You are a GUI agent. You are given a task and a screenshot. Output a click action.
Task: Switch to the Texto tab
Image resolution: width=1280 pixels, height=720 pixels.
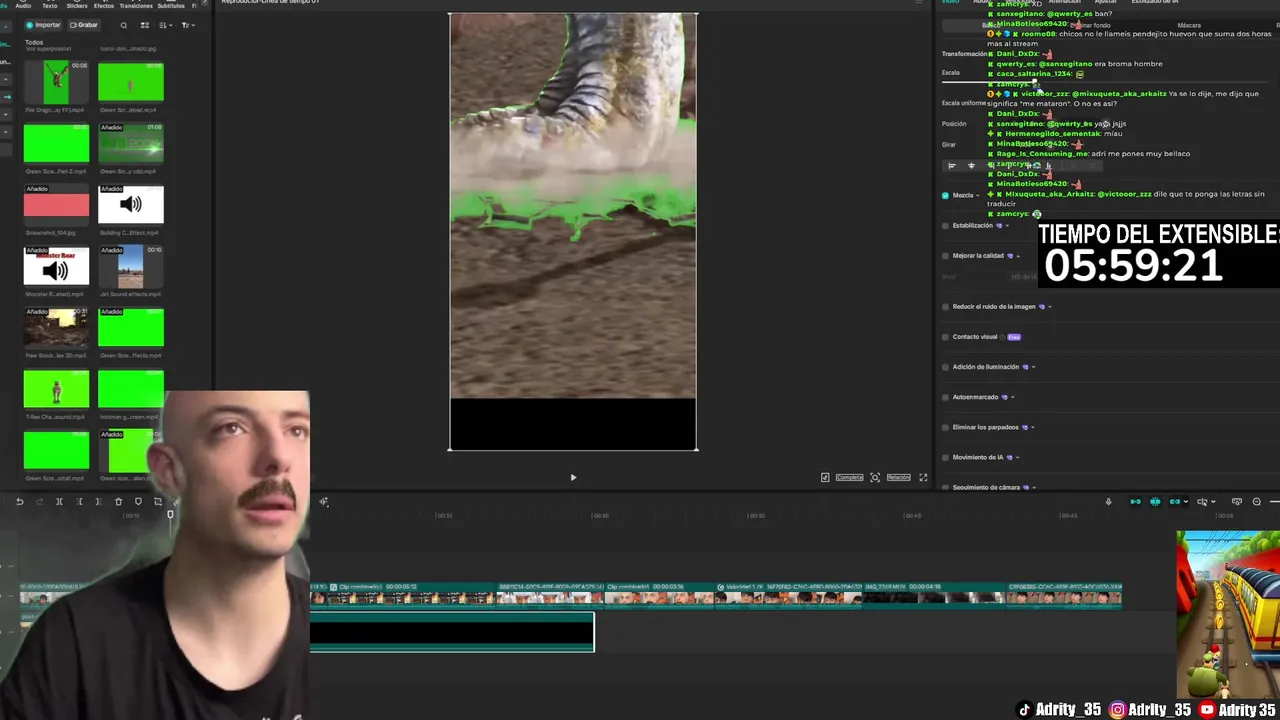pos(50,6)
